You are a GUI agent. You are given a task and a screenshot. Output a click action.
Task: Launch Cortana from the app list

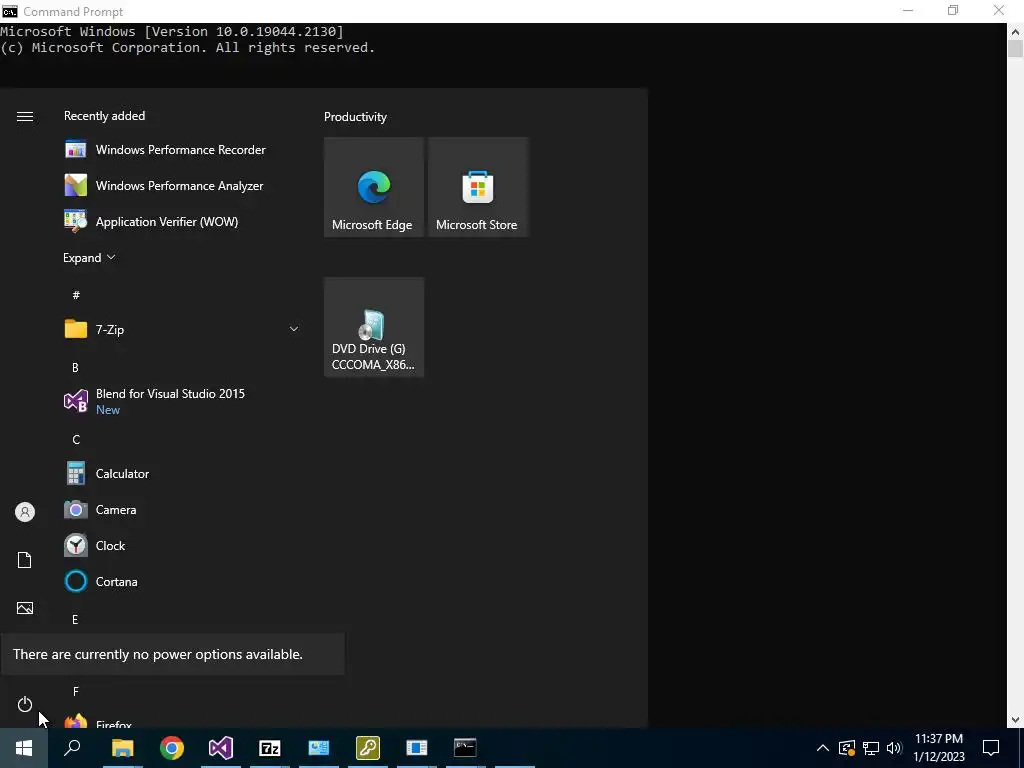[181, 581]
